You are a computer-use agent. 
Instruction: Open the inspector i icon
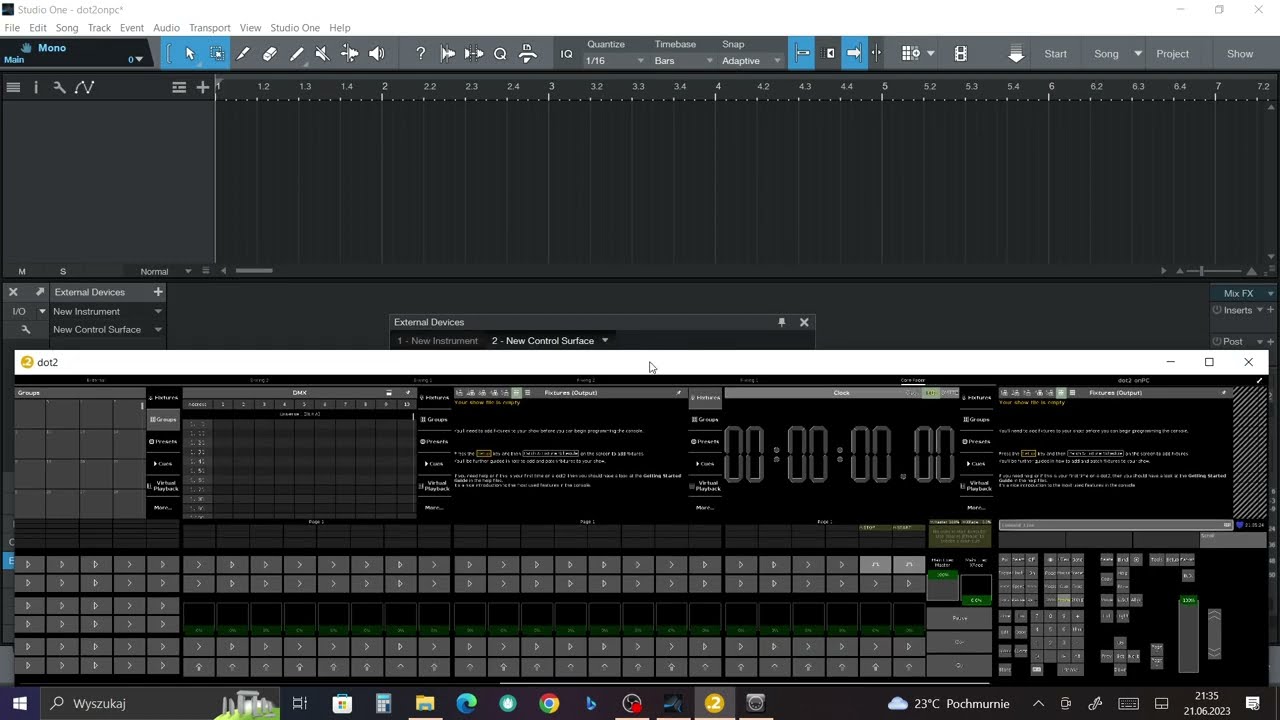pyautogui.click(x=36, y=87)
